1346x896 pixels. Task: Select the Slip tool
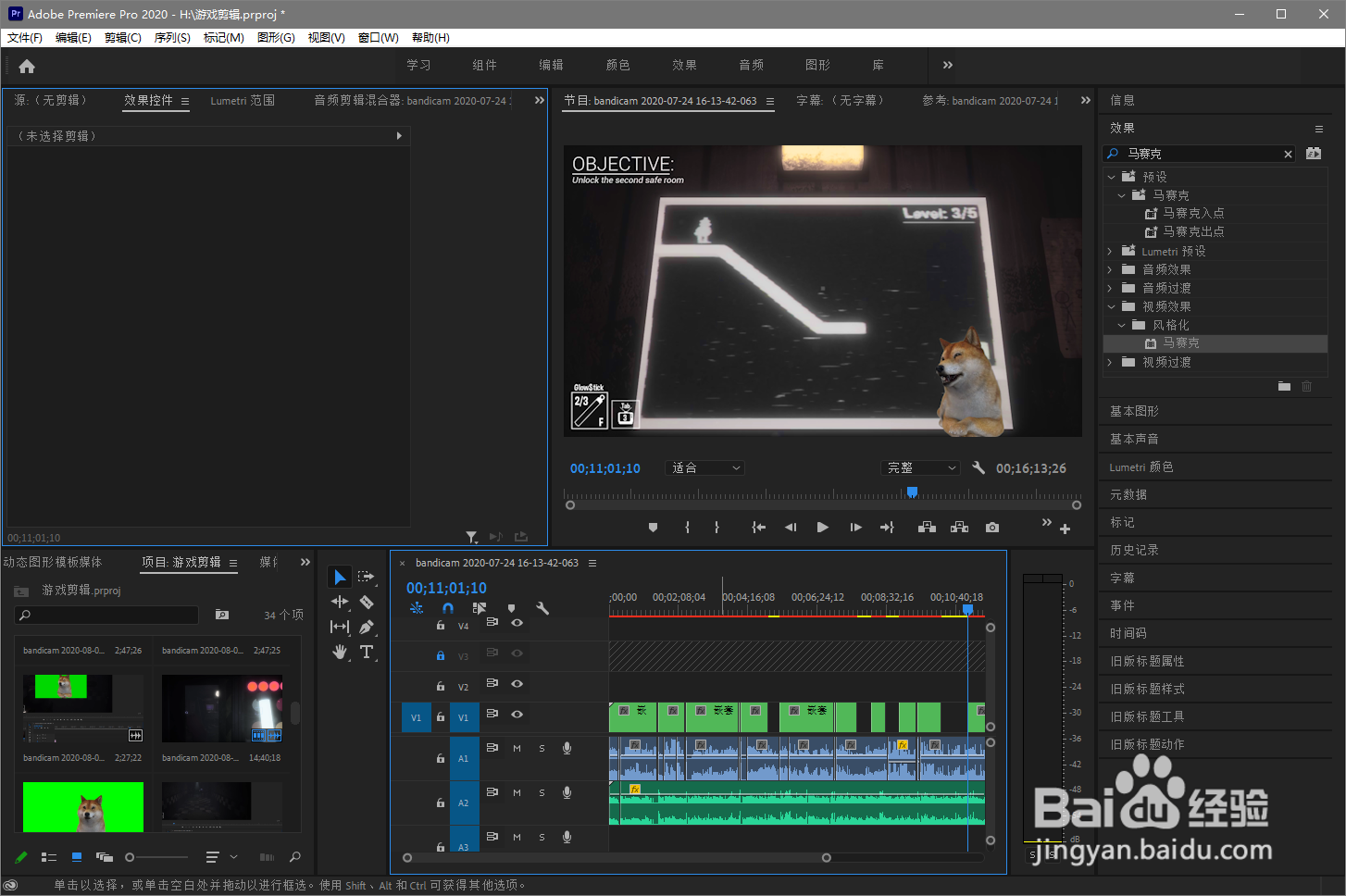pos(340,627)
